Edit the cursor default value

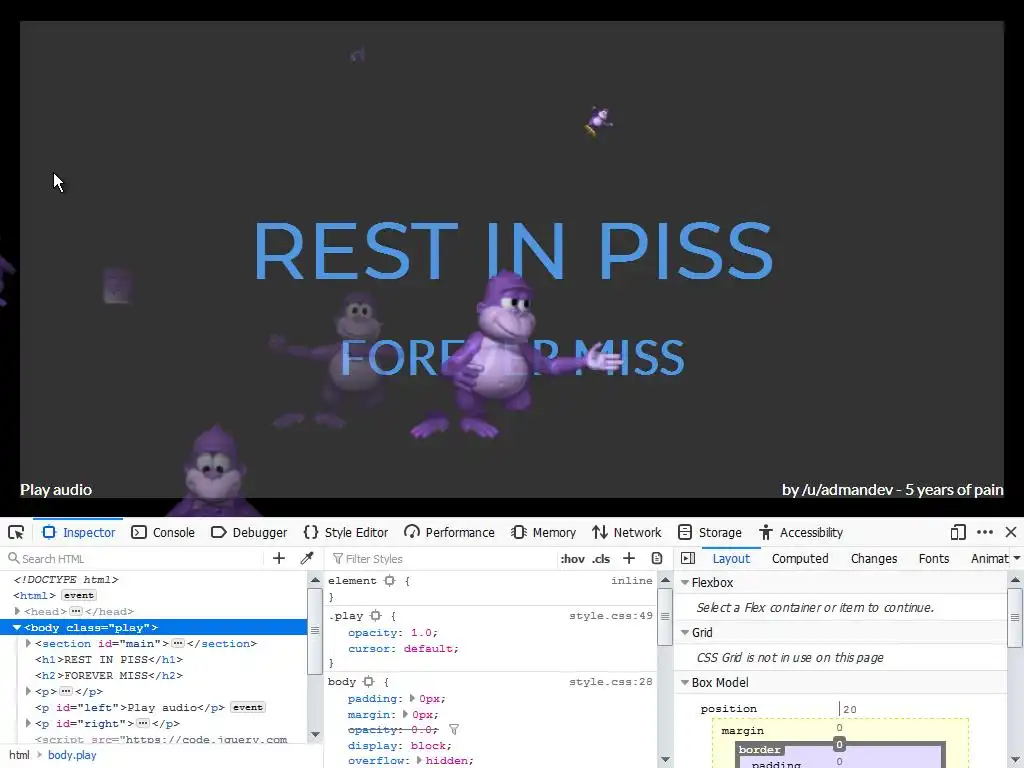pos(428,648)
